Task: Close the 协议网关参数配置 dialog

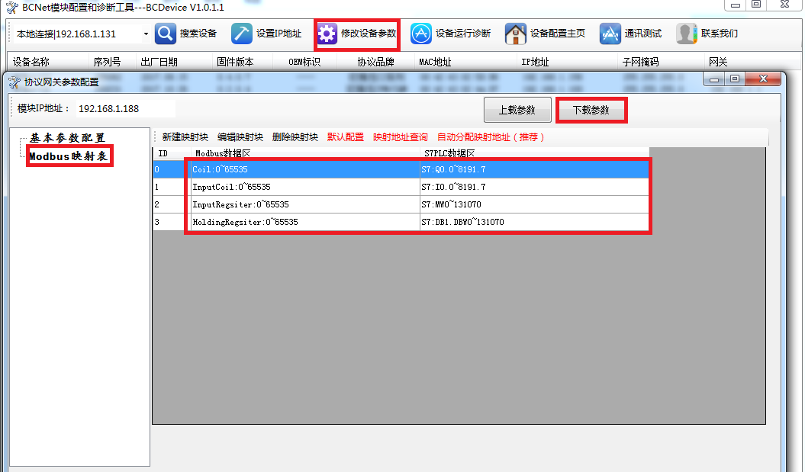Action: pyautogui.click(x=763, y=79)
